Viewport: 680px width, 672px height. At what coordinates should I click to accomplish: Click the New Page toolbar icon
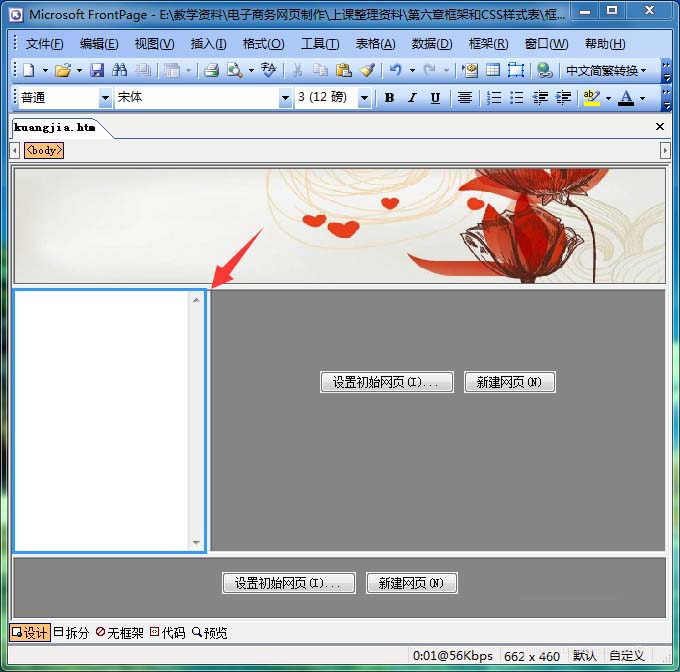click(x=29, y=70)
